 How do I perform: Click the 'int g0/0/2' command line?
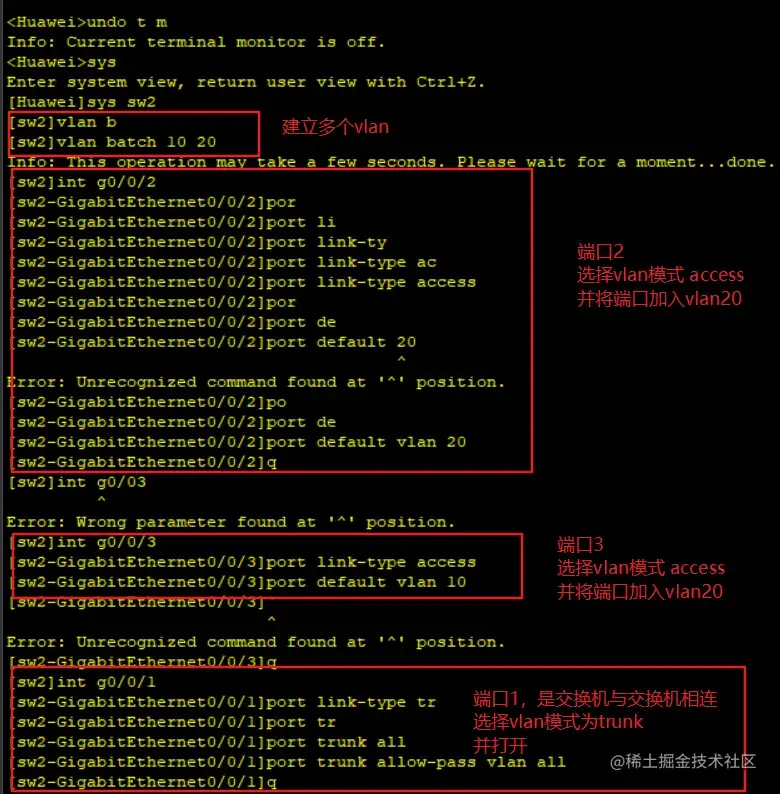tap(84, 182)
